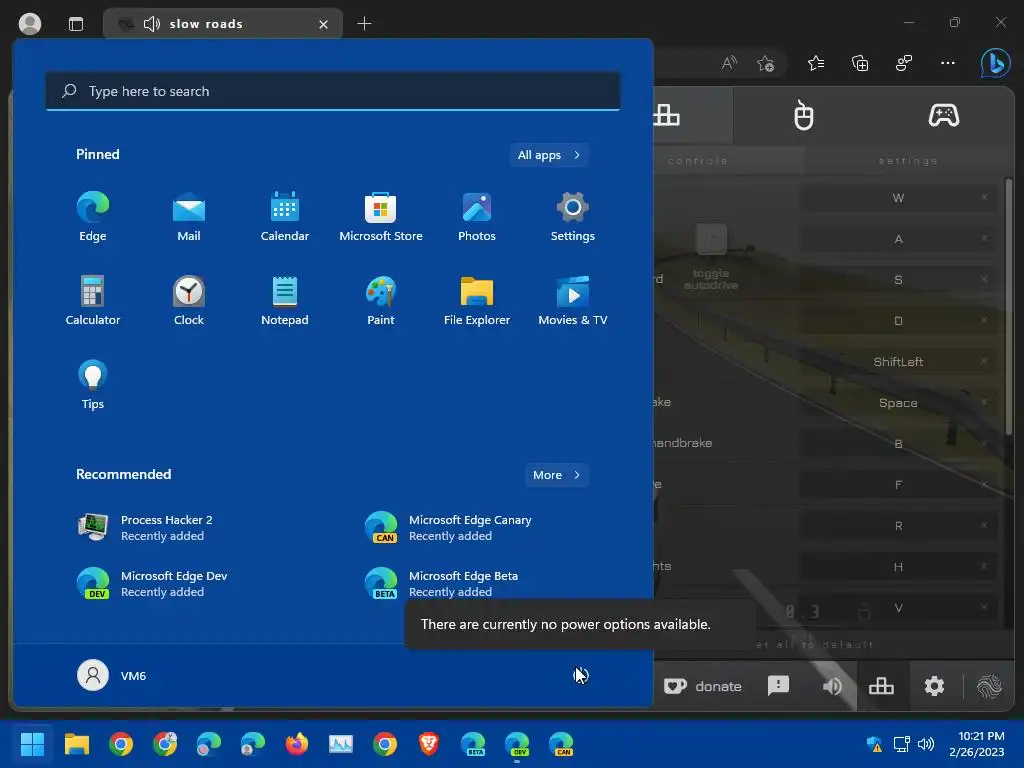This screenshot has width=1024, height=768.
Task: Switch to gamepad controls tab in game
Action: click(944, 116)
